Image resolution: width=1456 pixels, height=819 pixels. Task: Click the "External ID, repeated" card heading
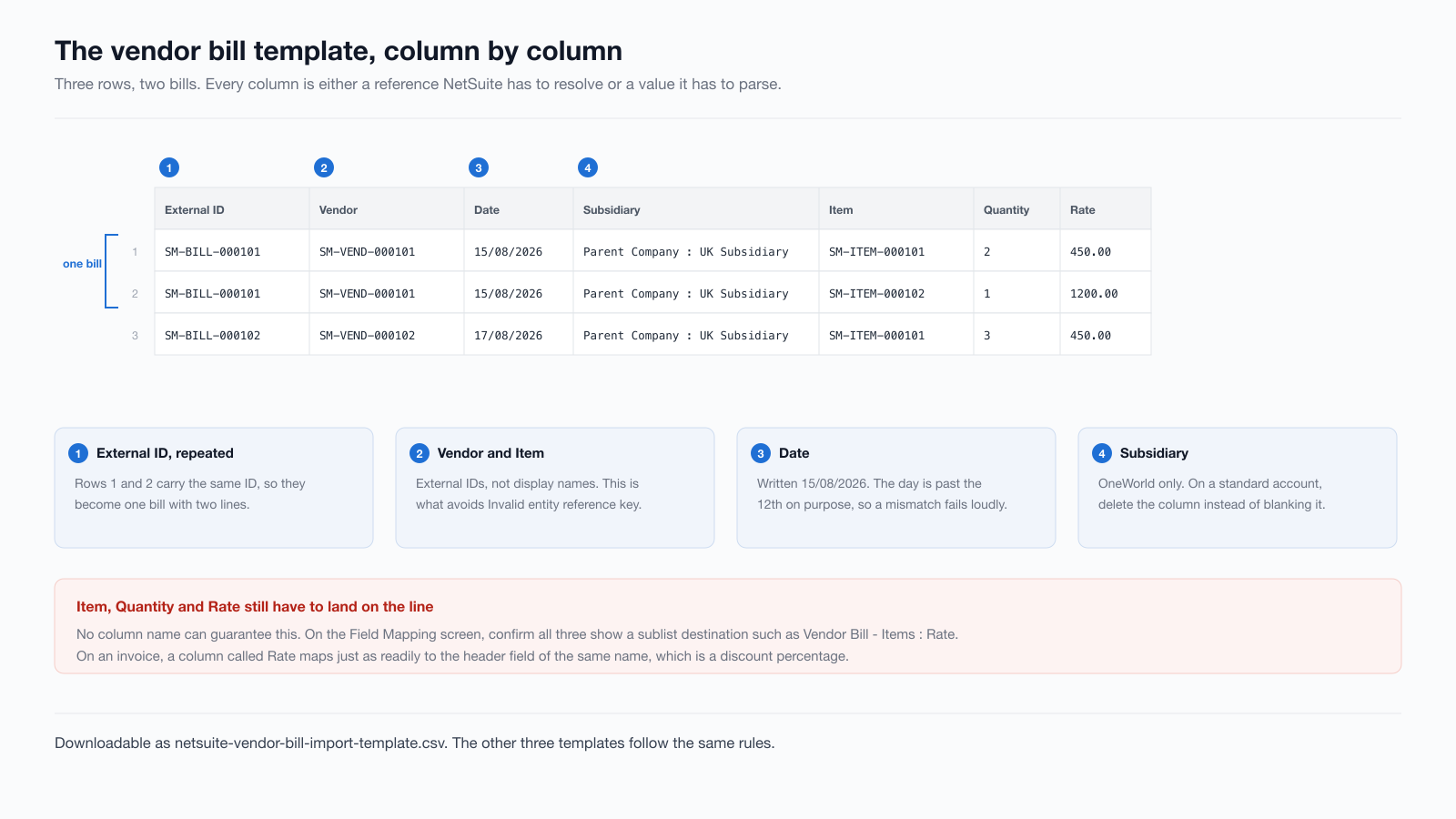(165, 453)
